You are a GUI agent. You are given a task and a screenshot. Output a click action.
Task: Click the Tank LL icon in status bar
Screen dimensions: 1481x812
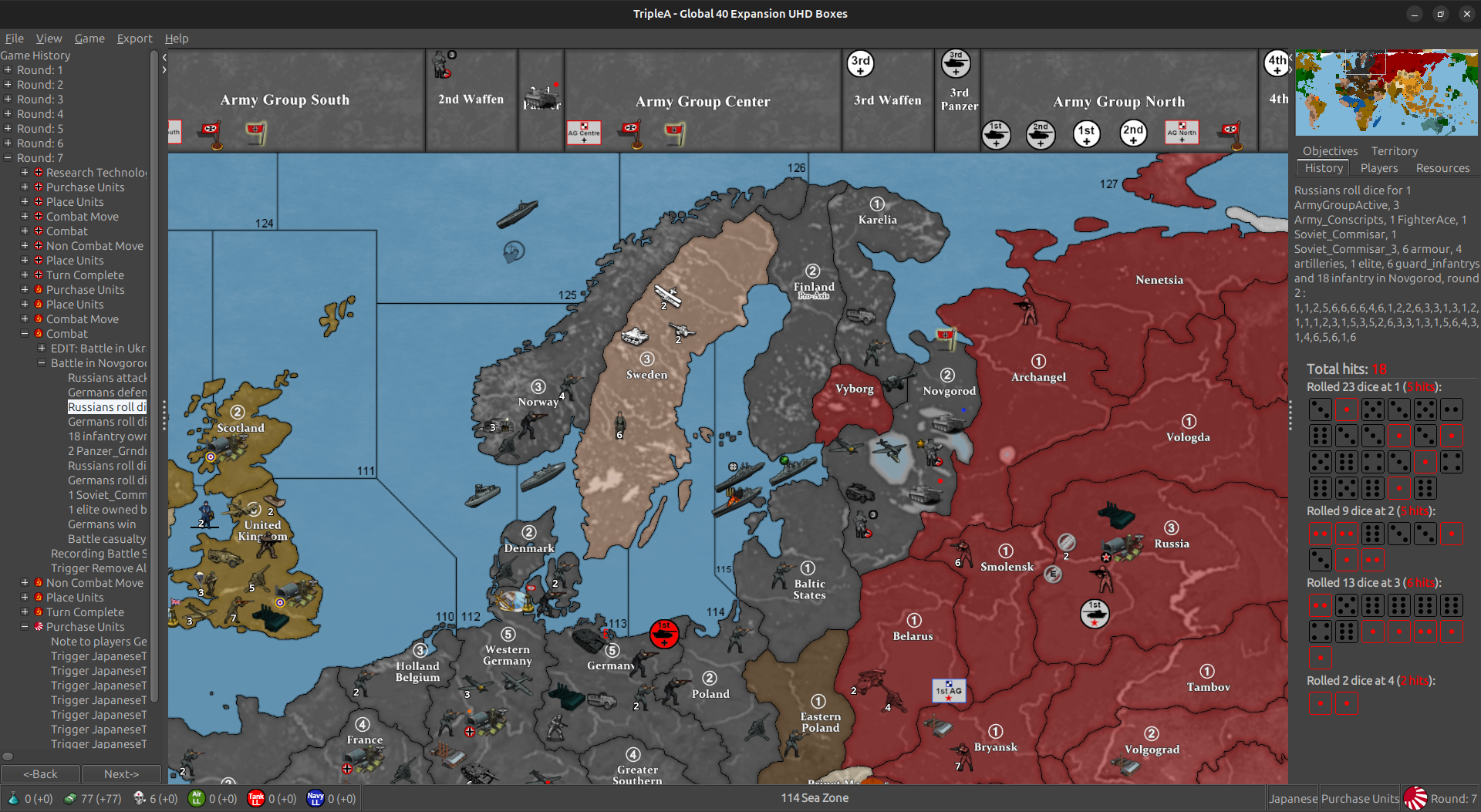click(x=257, y=798)
